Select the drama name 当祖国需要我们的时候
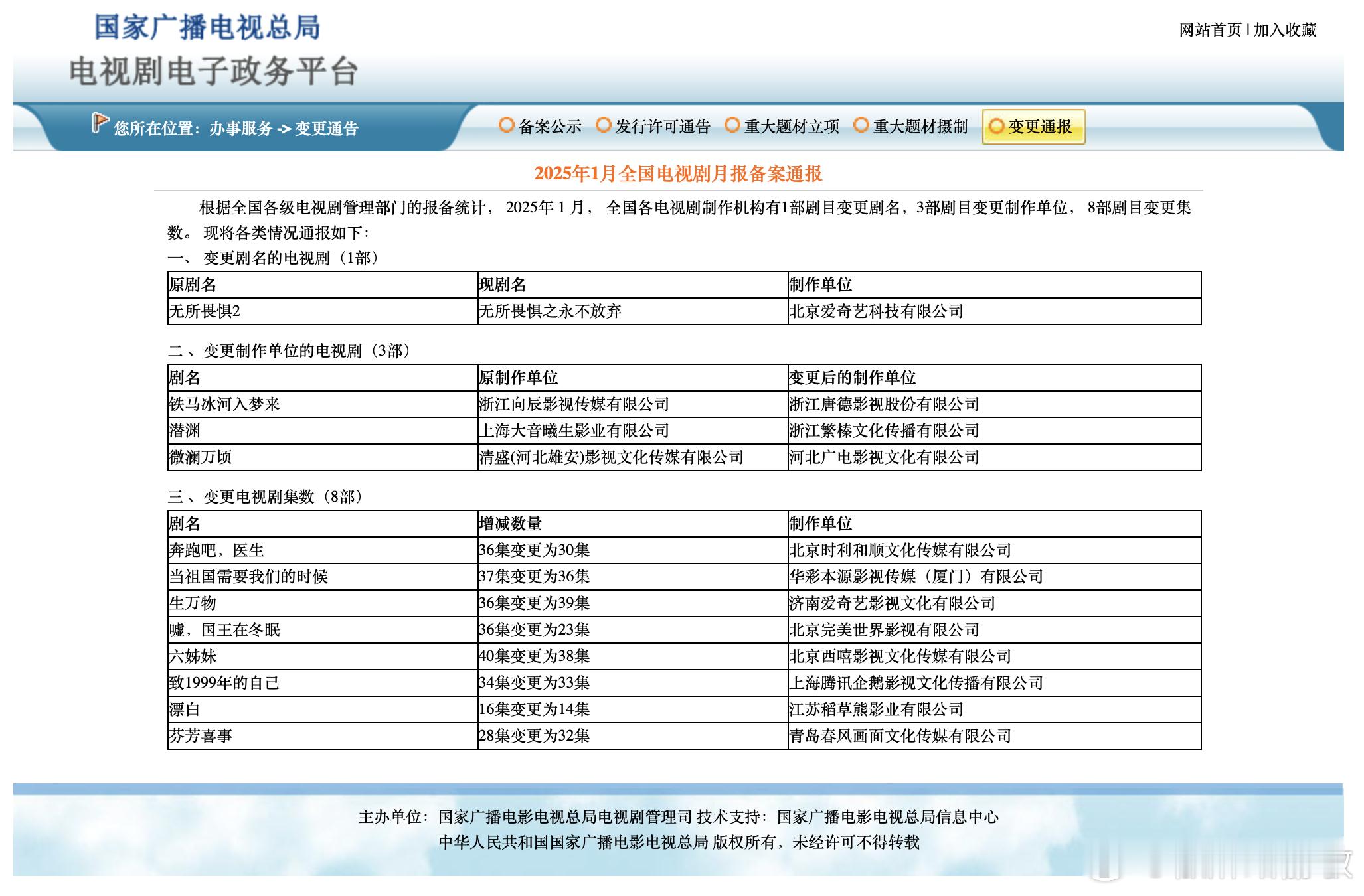The image size is (1364, 896). pyautogui.click(x=248, y=577)
